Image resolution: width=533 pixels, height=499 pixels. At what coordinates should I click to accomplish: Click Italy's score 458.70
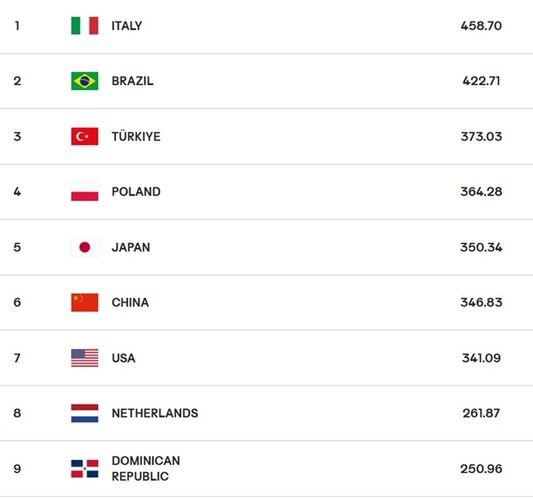click(481, 26)
